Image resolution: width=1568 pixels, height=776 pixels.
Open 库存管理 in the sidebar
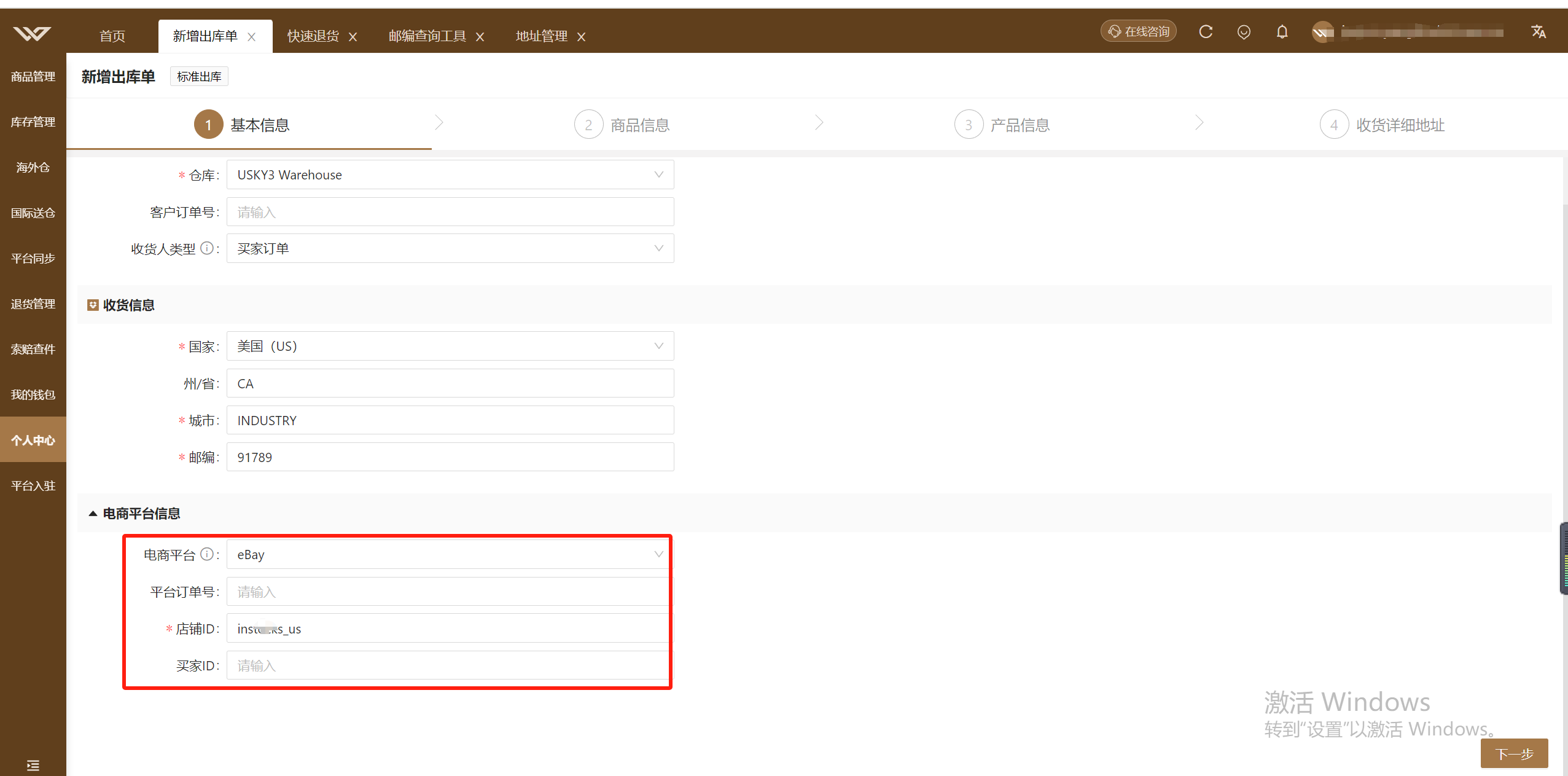[33, 122]
